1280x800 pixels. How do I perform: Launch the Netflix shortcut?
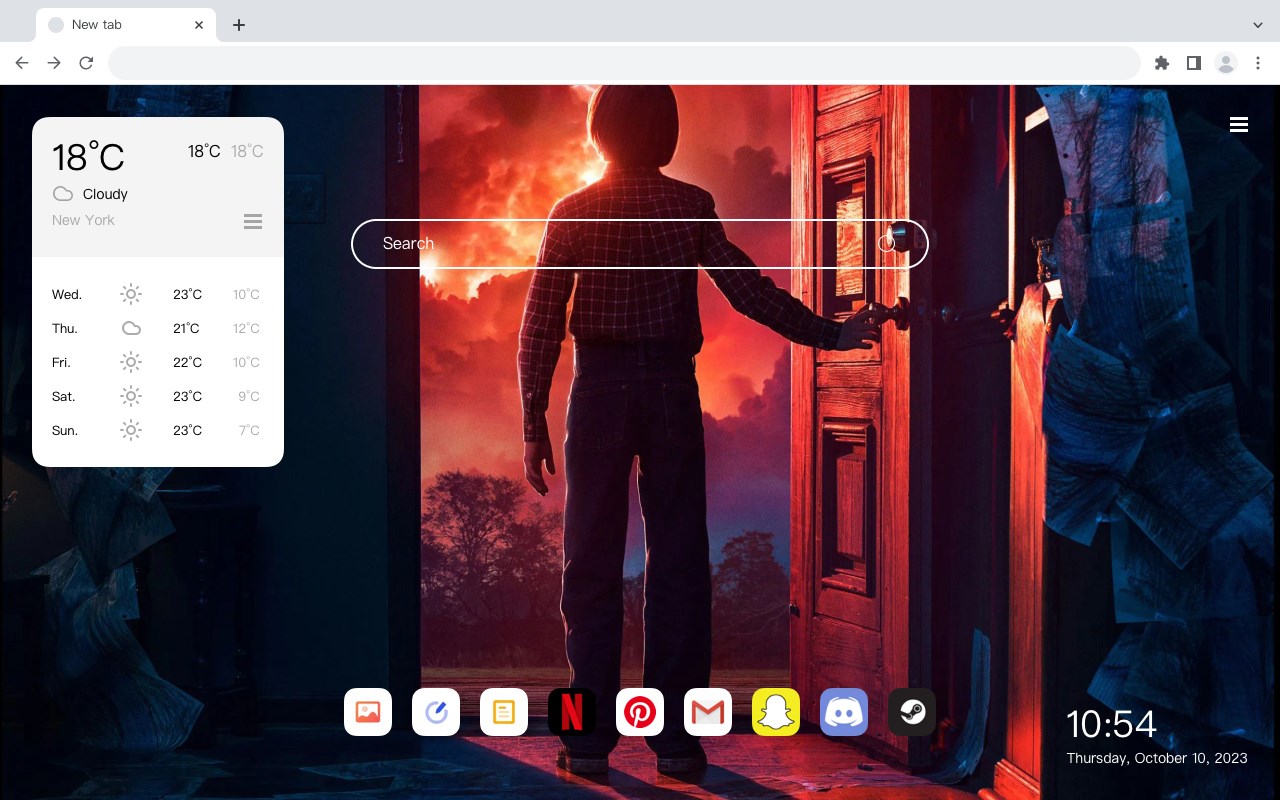coord(572,712)
